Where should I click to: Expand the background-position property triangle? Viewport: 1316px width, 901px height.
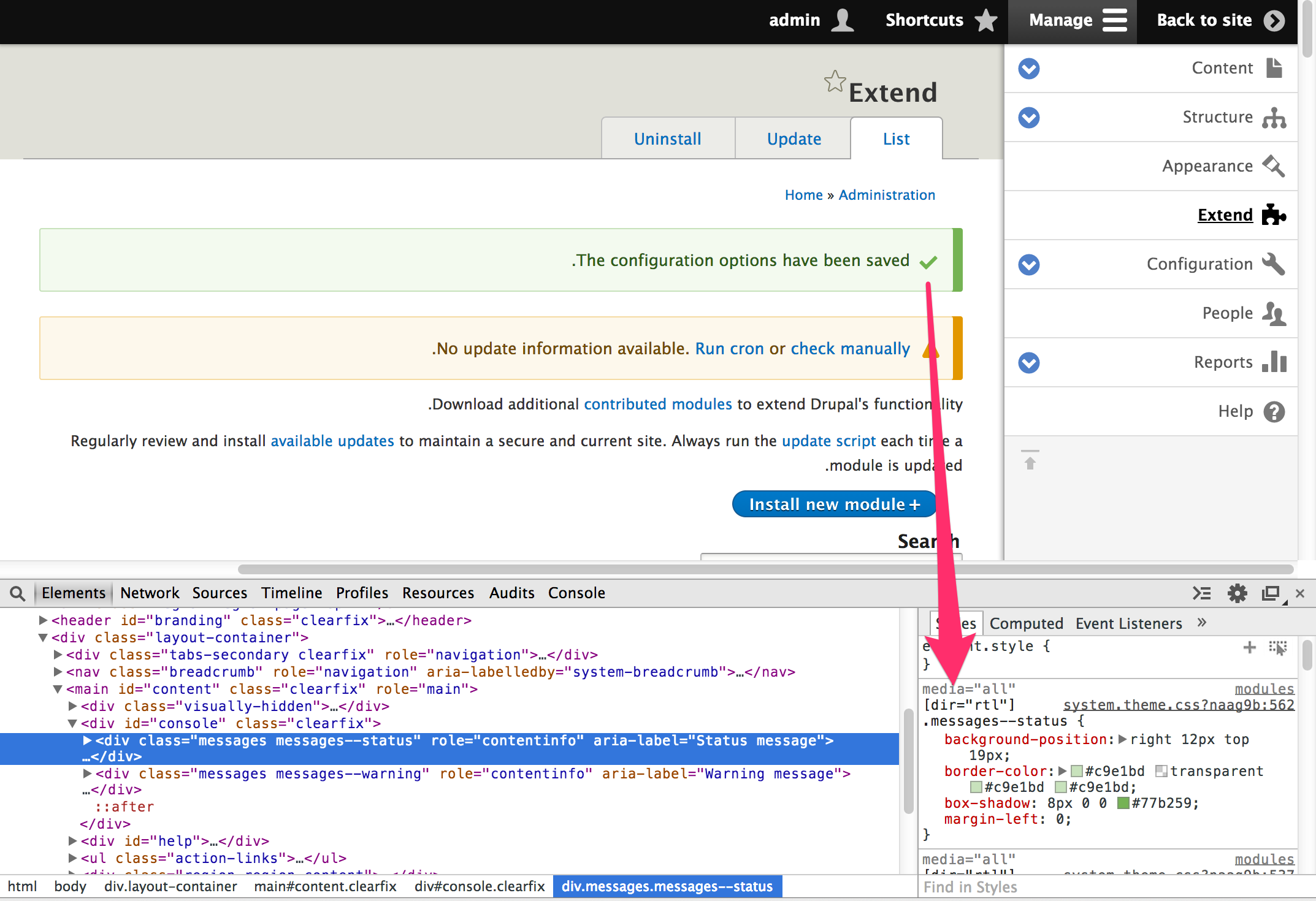1122,739
